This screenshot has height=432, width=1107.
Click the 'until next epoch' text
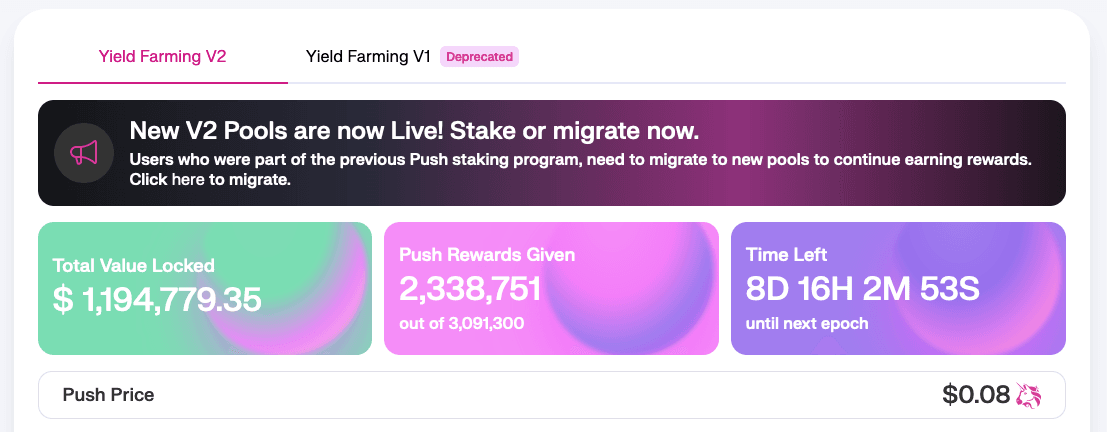[x=807, y=323]
